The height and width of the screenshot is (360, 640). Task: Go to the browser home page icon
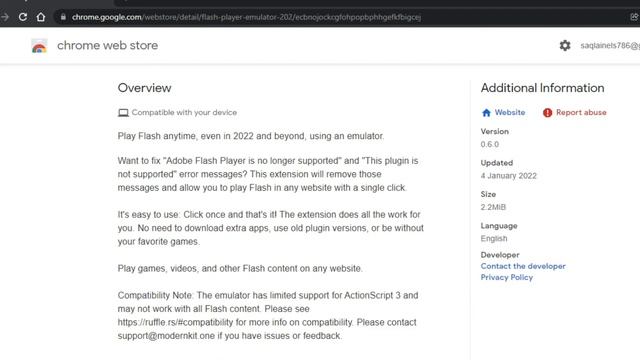pyautogui.click(x=41, y=17)
